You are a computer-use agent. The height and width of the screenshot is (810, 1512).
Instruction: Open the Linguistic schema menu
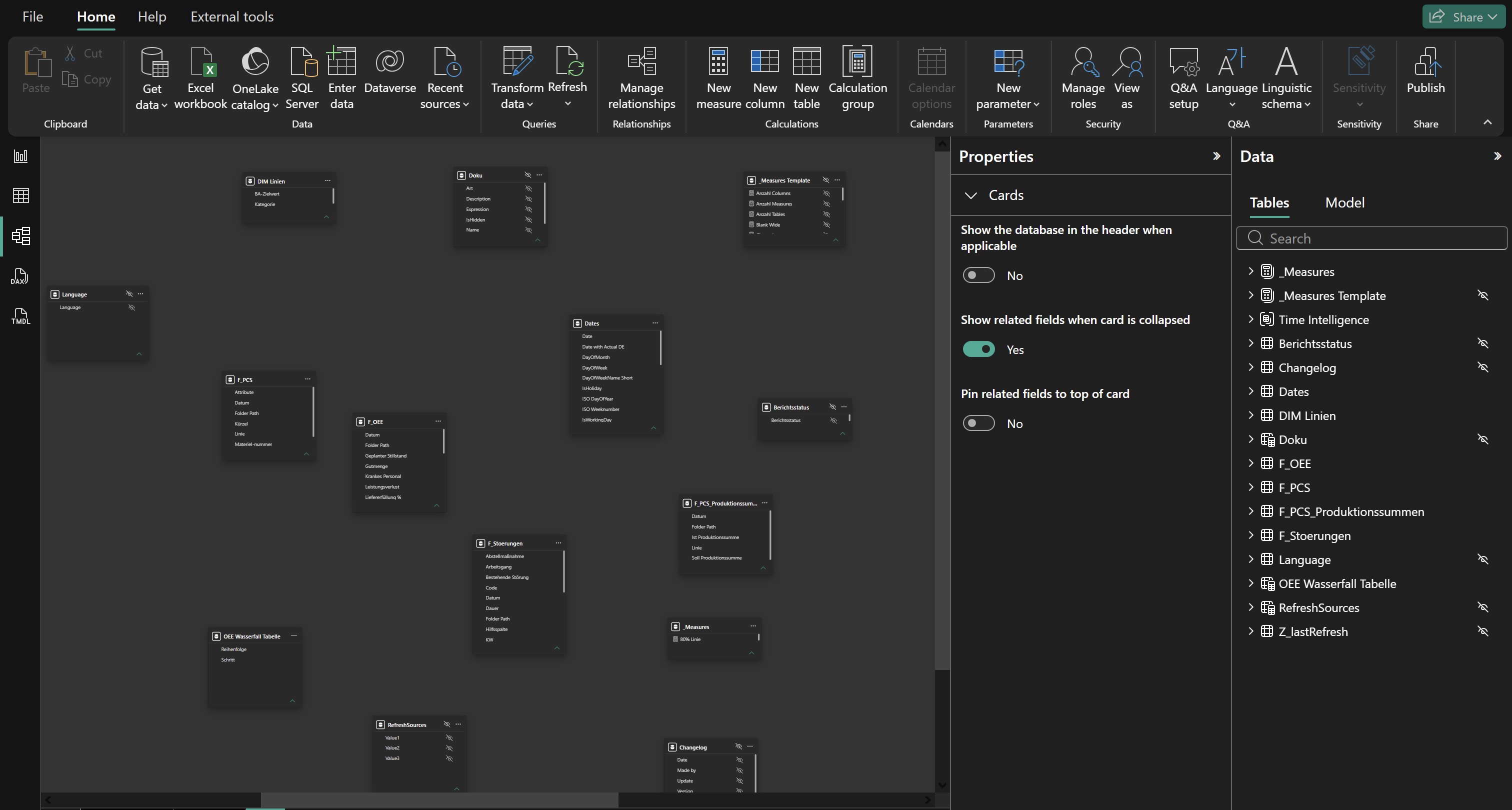point(1286,78)
